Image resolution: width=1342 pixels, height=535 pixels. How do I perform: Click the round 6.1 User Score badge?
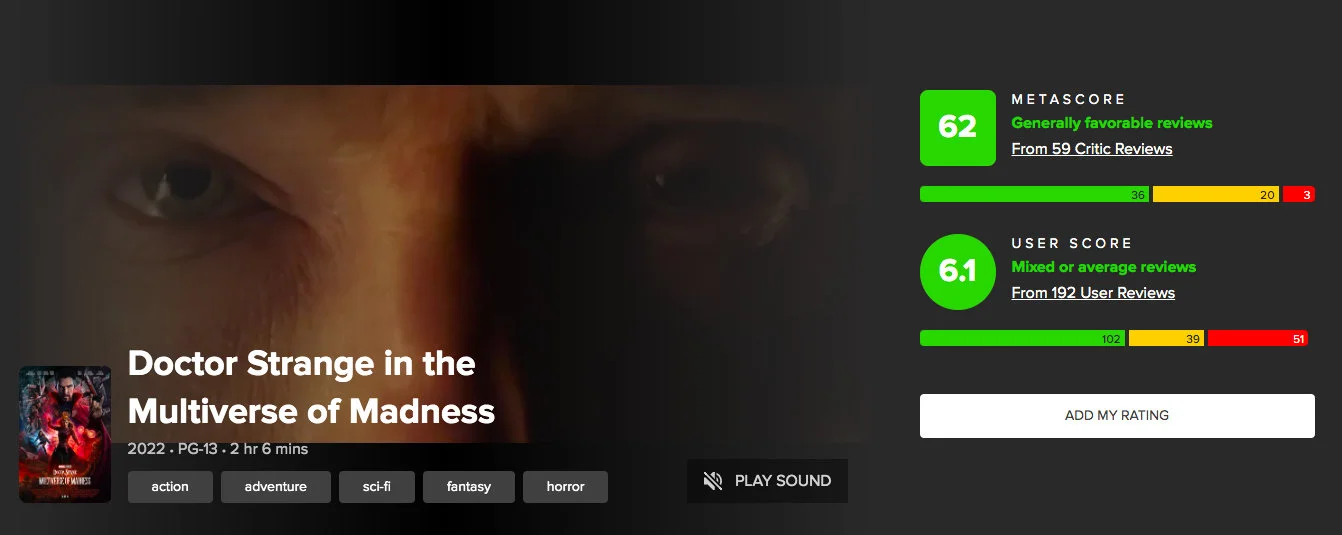point(958,272)
